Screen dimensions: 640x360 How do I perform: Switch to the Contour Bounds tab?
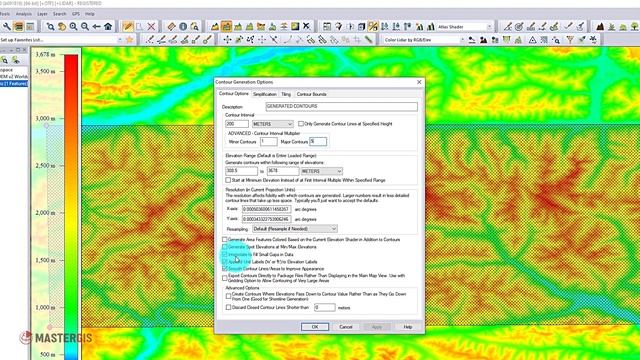point(311,94)
